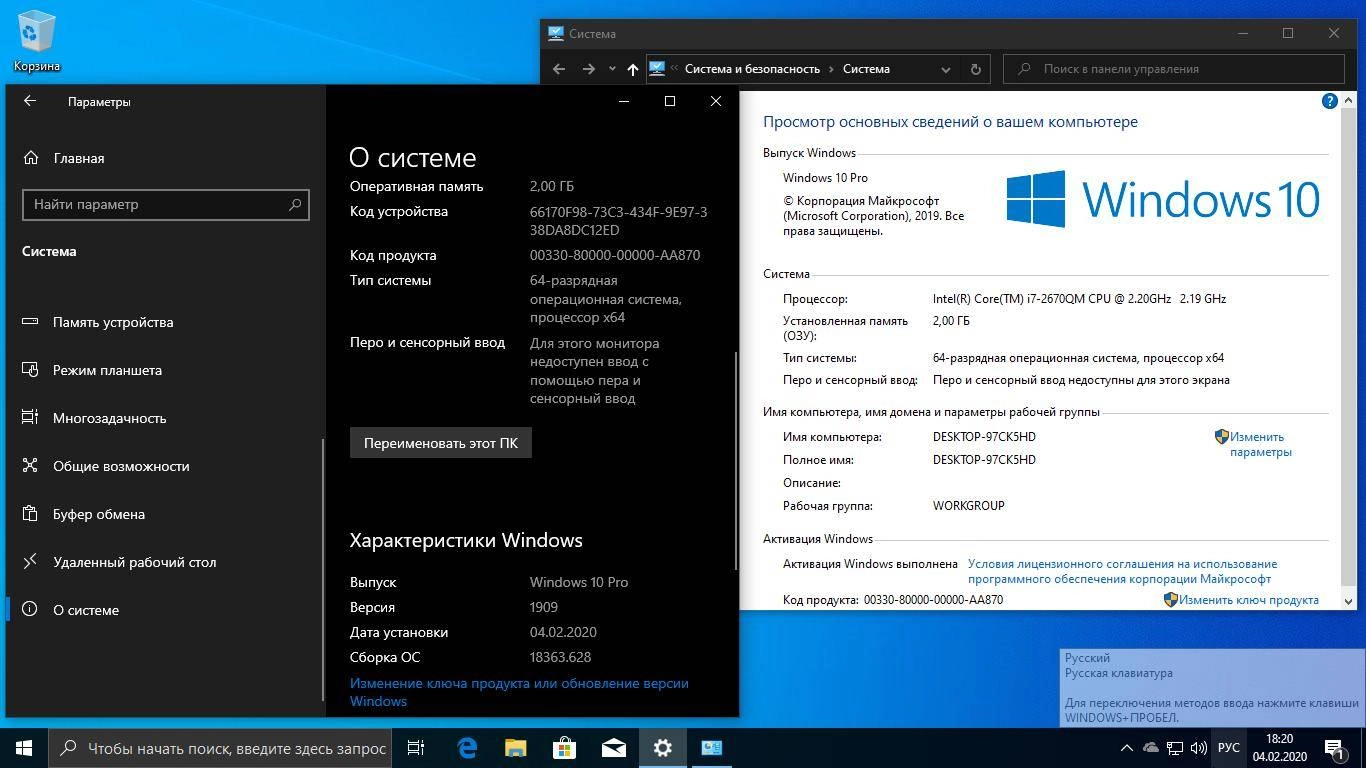The width and height of the screenshot is (1366, 768).
Task: Expand the chevron after Система и безопасность
Action: pos(830,69)
